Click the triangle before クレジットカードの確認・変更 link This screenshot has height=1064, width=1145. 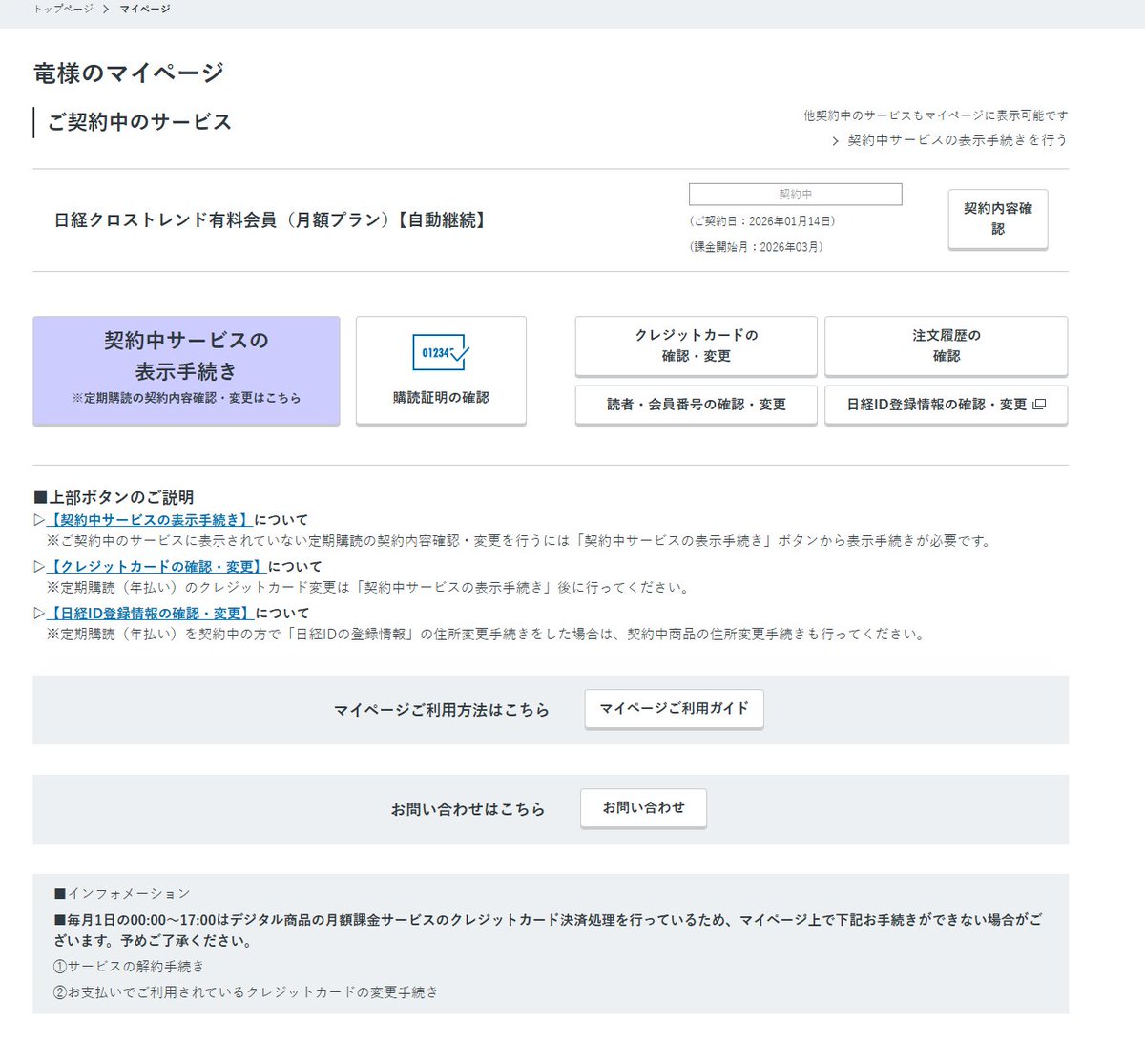pyautogui.click(x=39, y=567)
